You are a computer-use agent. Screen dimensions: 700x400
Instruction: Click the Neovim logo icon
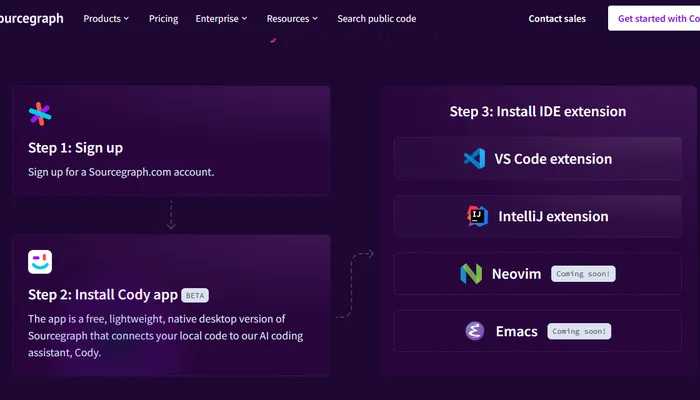tap(471, 273)
